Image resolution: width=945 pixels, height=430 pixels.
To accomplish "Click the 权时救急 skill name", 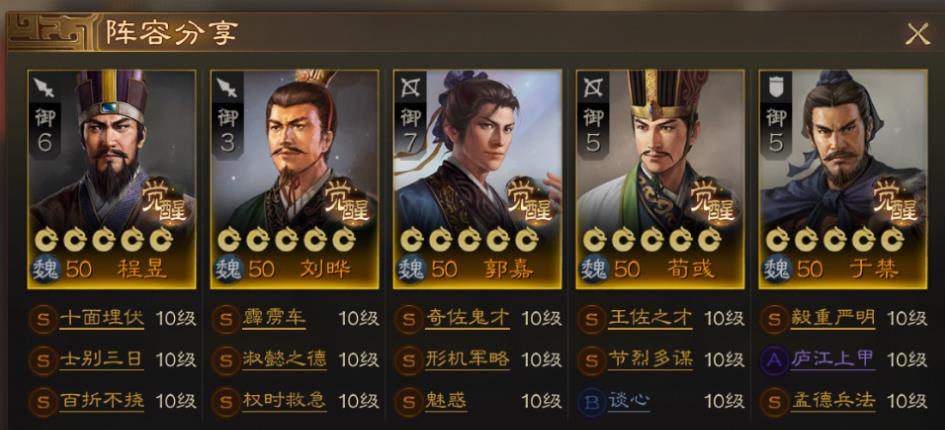I will [284, 401].
